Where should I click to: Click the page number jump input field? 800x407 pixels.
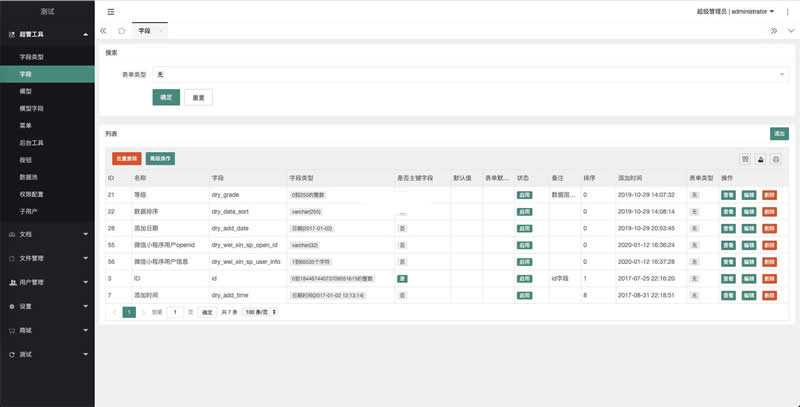(x=177, y=312)
